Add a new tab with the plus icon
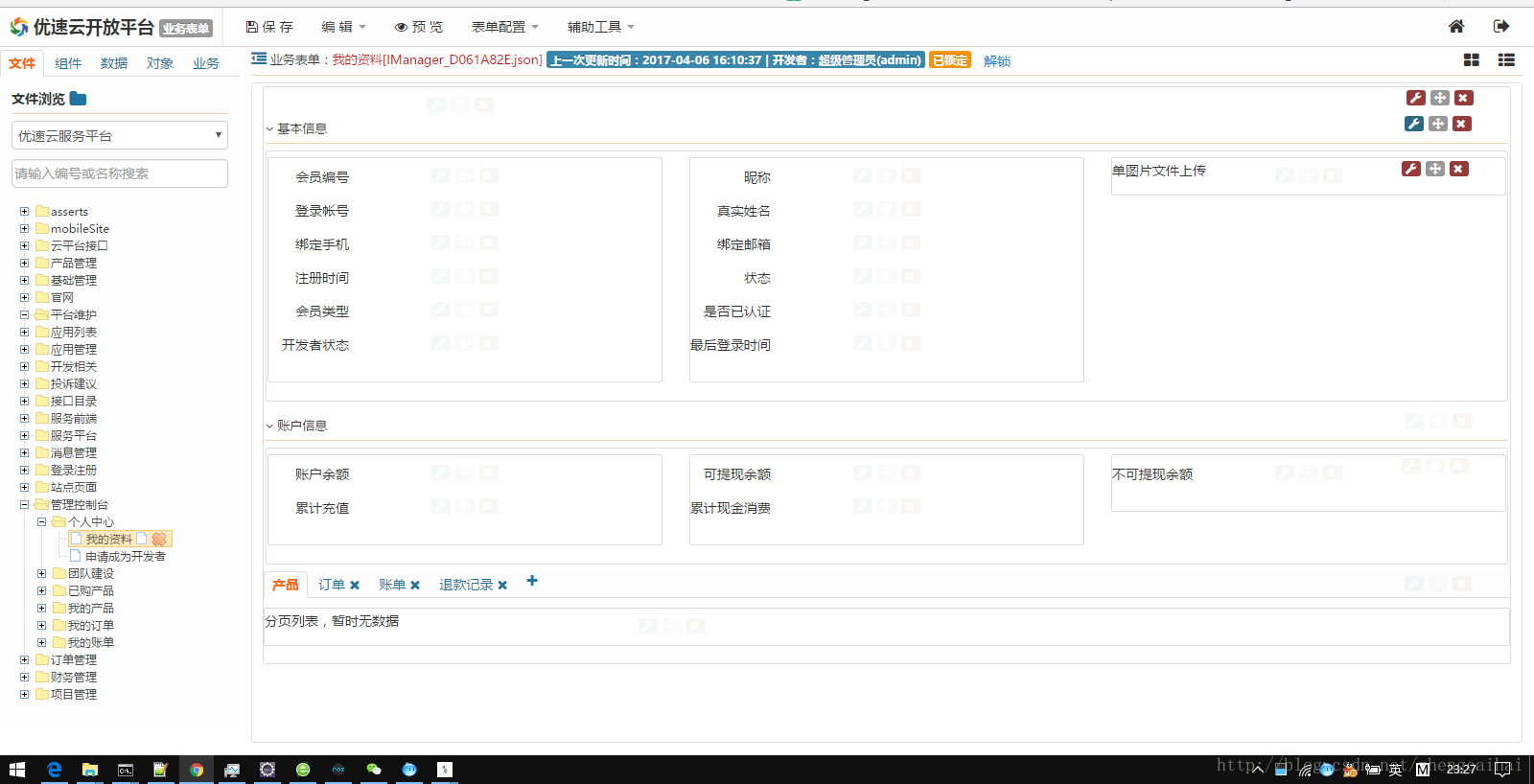Viewport: 1534px width, 784px height. coord(532,581)
